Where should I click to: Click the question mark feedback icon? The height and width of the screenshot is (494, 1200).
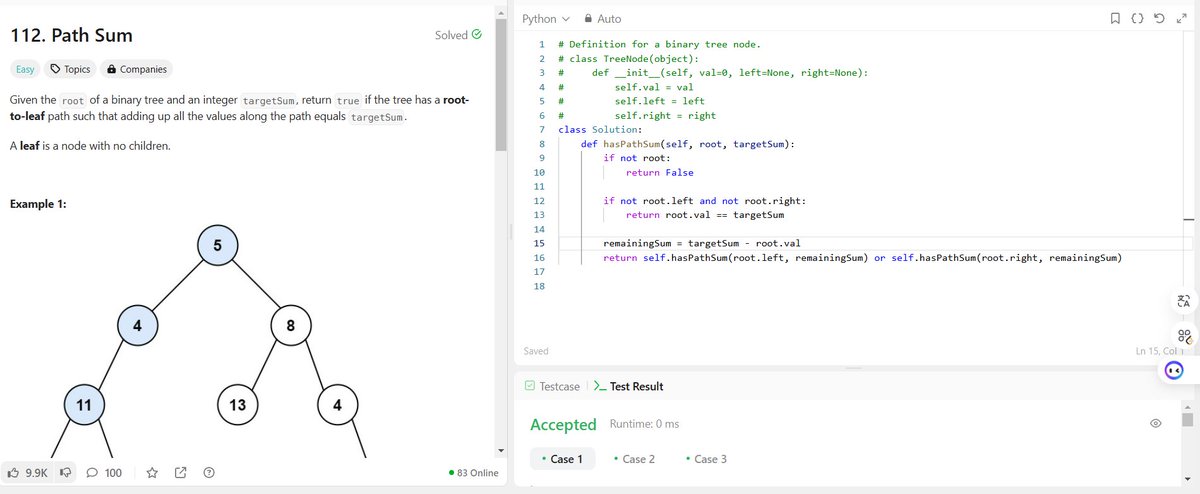pos(209,472)
